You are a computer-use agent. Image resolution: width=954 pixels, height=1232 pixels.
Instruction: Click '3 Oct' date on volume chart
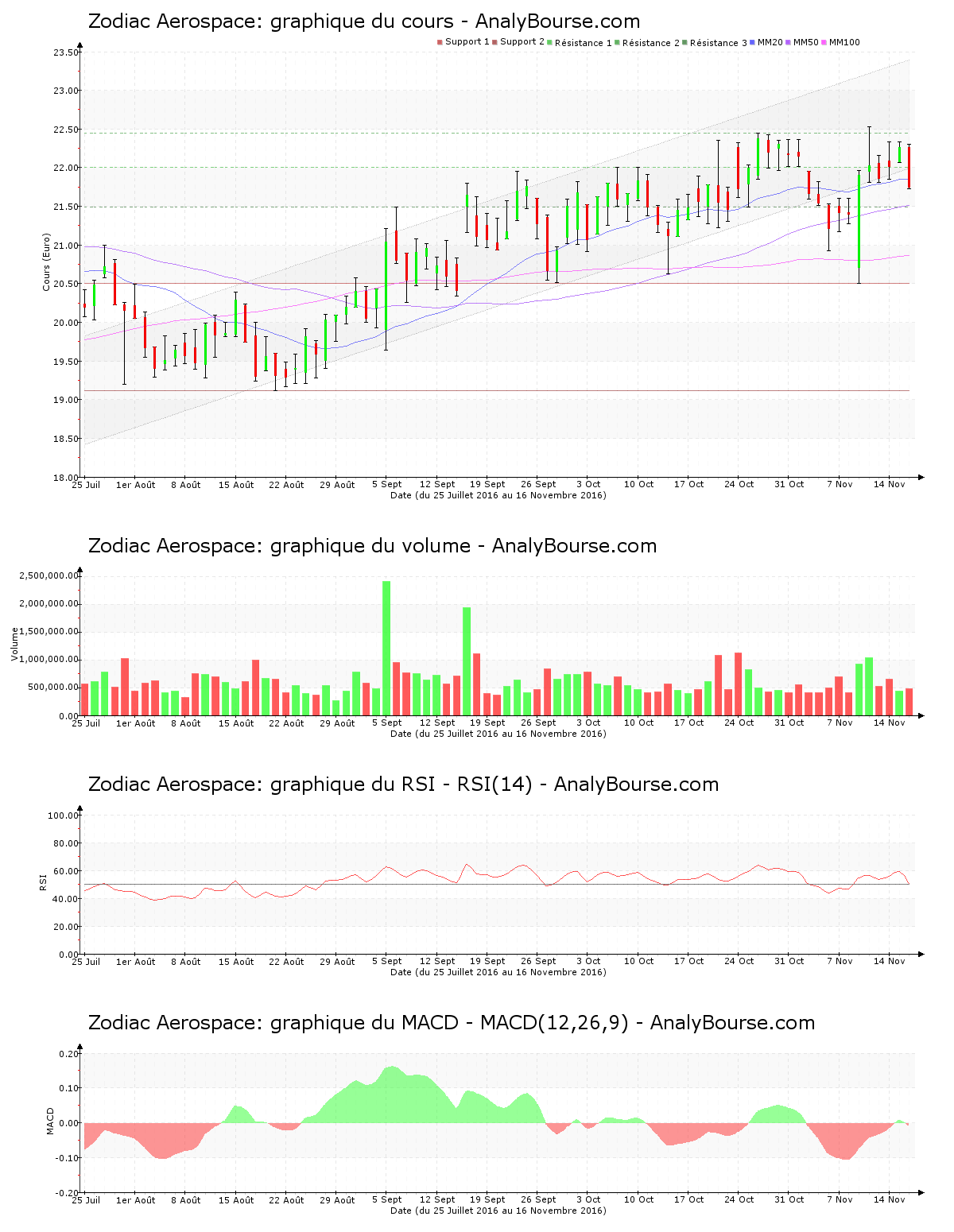click(x=588, y=723)
